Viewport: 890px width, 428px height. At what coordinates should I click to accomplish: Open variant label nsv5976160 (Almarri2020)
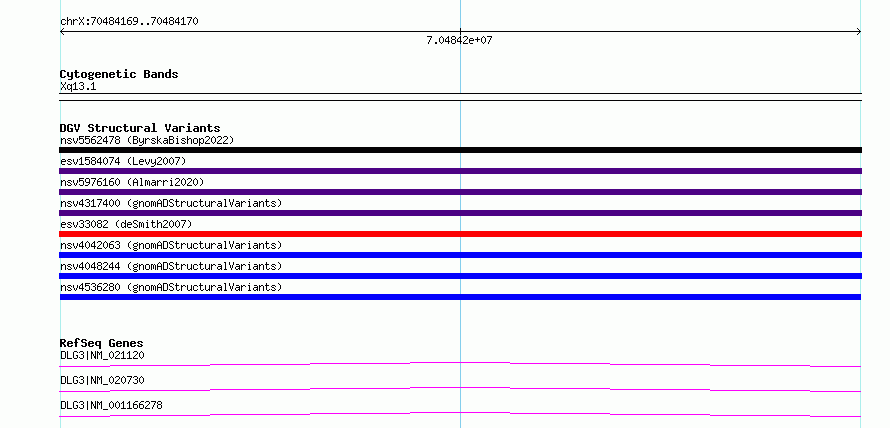tap(132, 182)
